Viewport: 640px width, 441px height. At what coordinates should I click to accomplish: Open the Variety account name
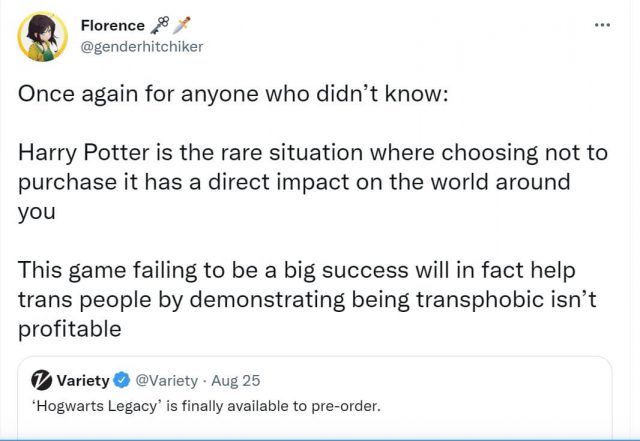pyautogui.click(x=83, y=380)
